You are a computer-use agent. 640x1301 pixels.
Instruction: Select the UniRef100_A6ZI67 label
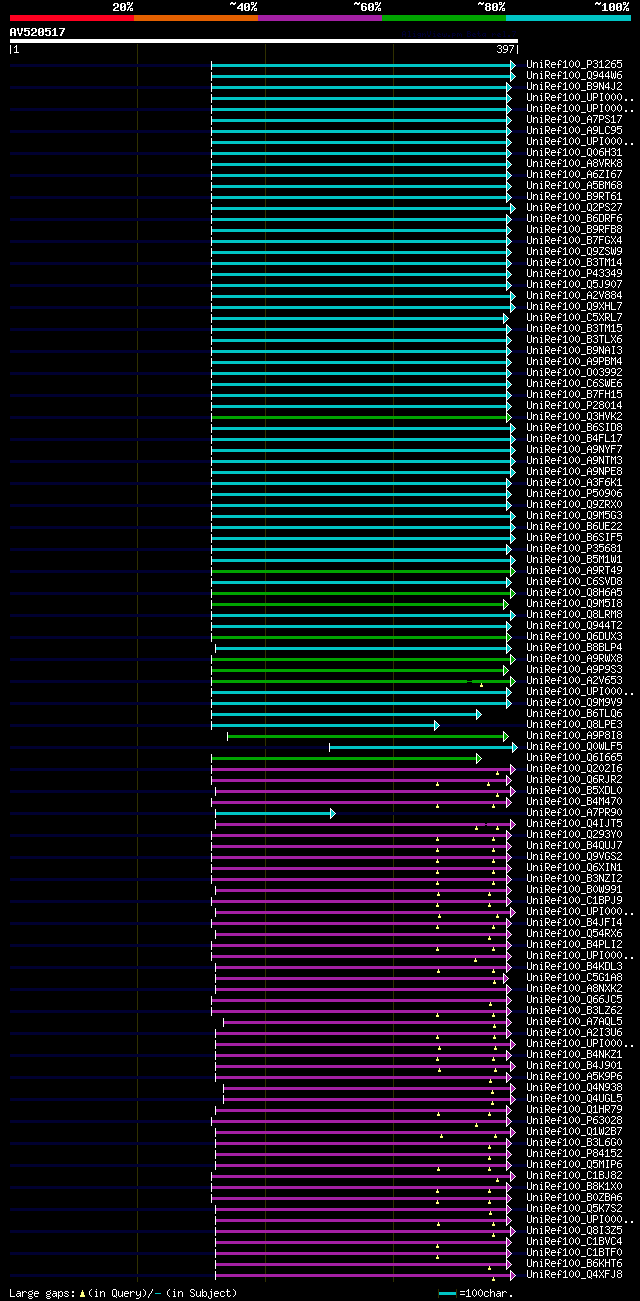(574, 175)
